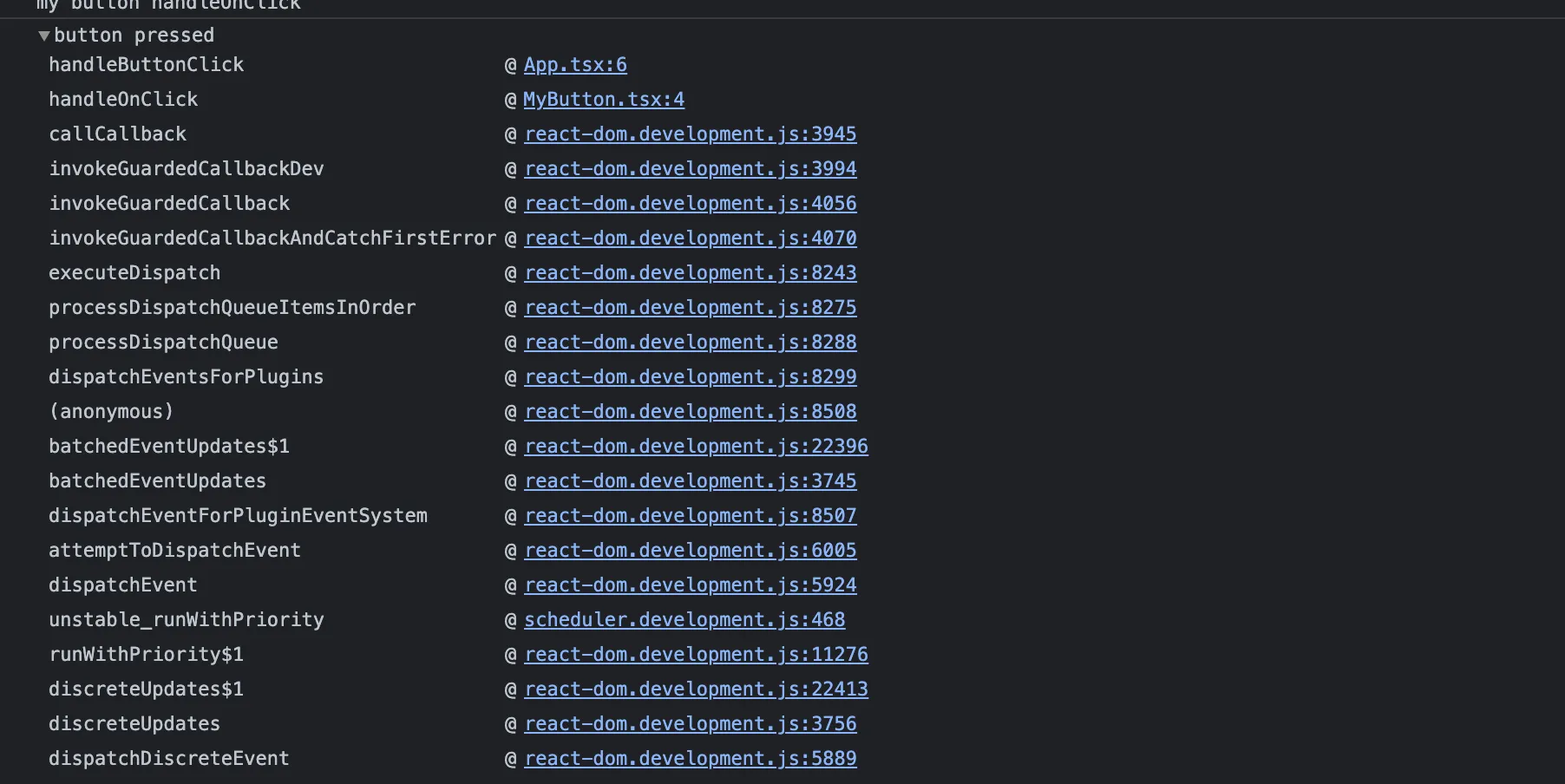Open react-dom.development.js:3994 link

click(x=690, y=169)
